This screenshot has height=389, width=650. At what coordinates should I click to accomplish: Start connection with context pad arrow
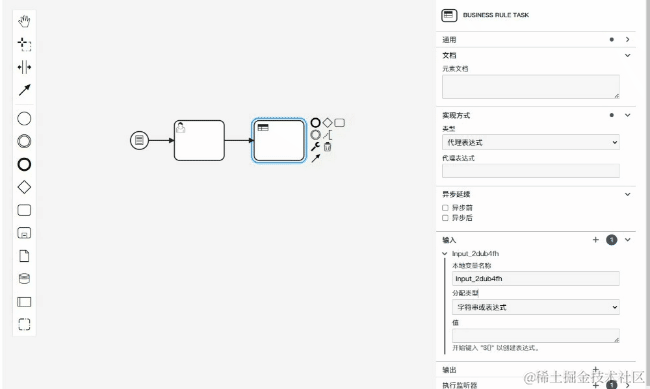click(315, 158)
